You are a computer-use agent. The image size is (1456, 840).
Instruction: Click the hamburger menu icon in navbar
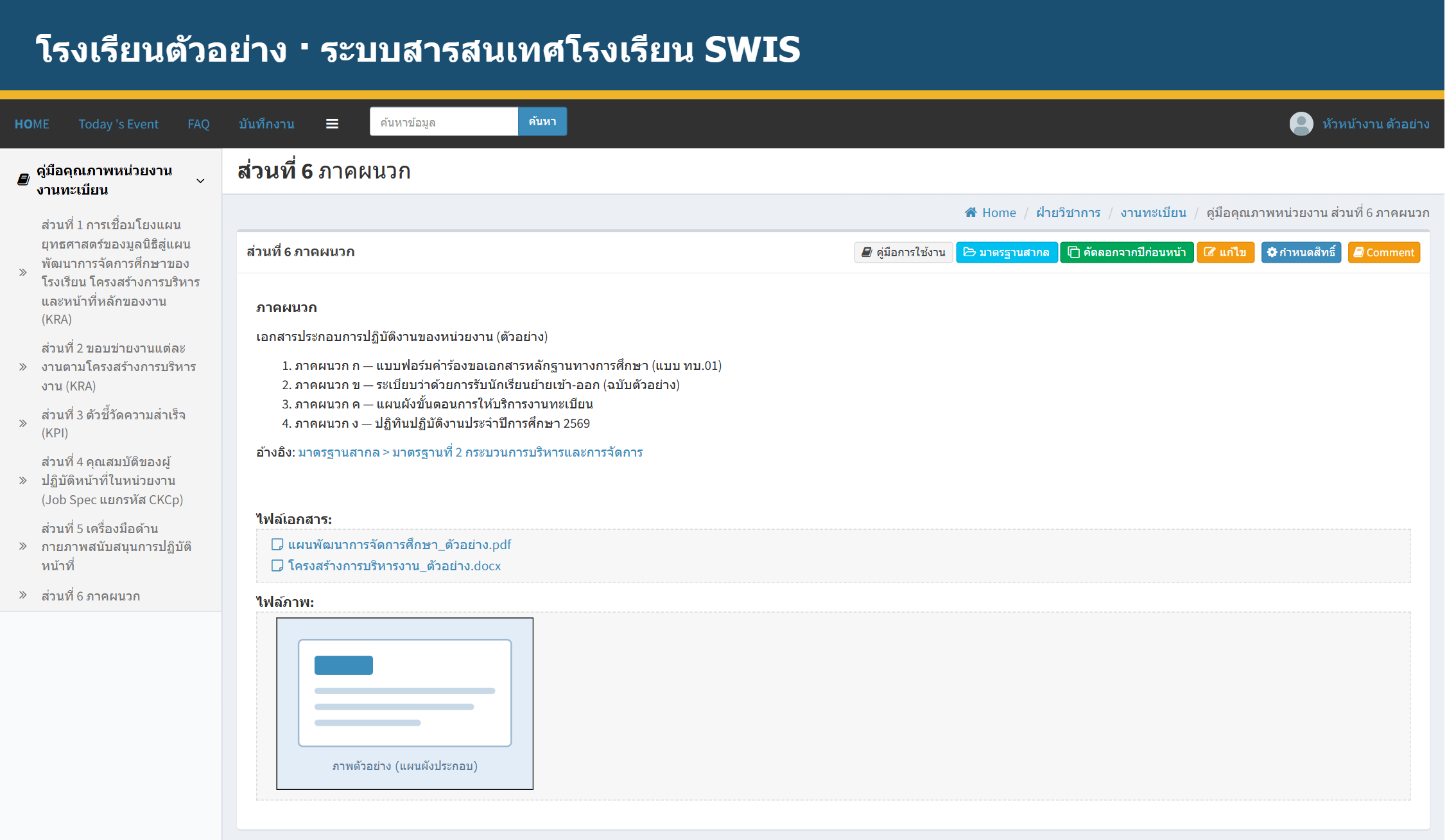332,124
